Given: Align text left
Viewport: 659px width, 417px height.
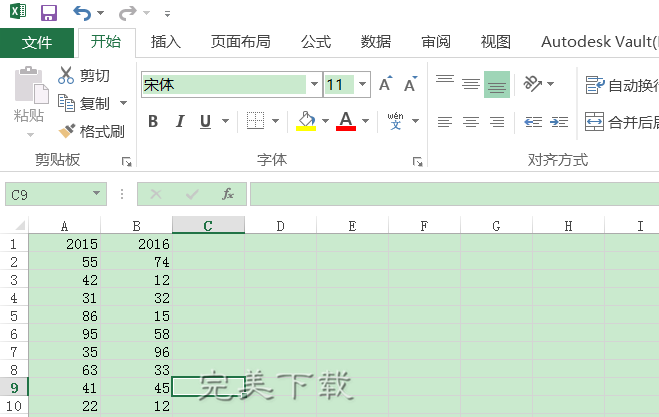Looking at the screenshot, I should (445, 122).
